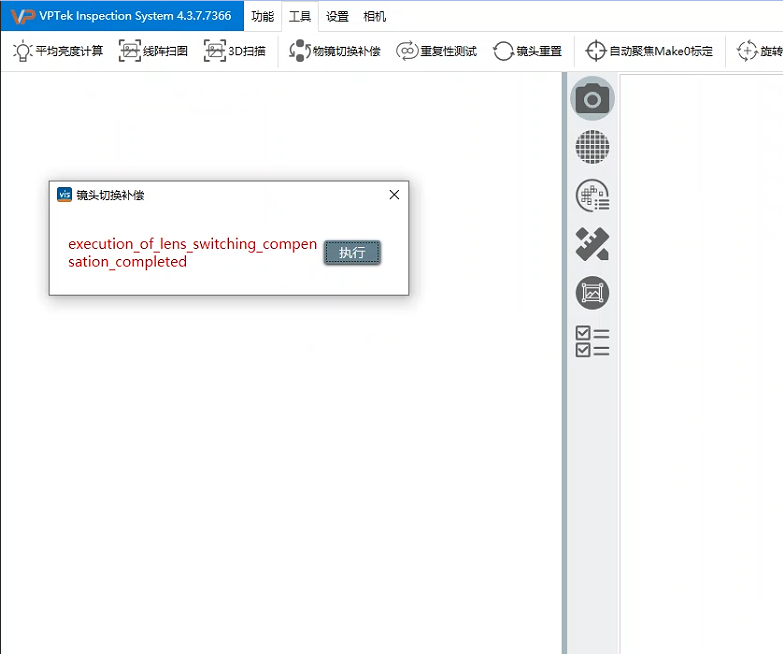
Task: Close the 镜头切换补偿 dialog
Action: click(x=394, y=195)
